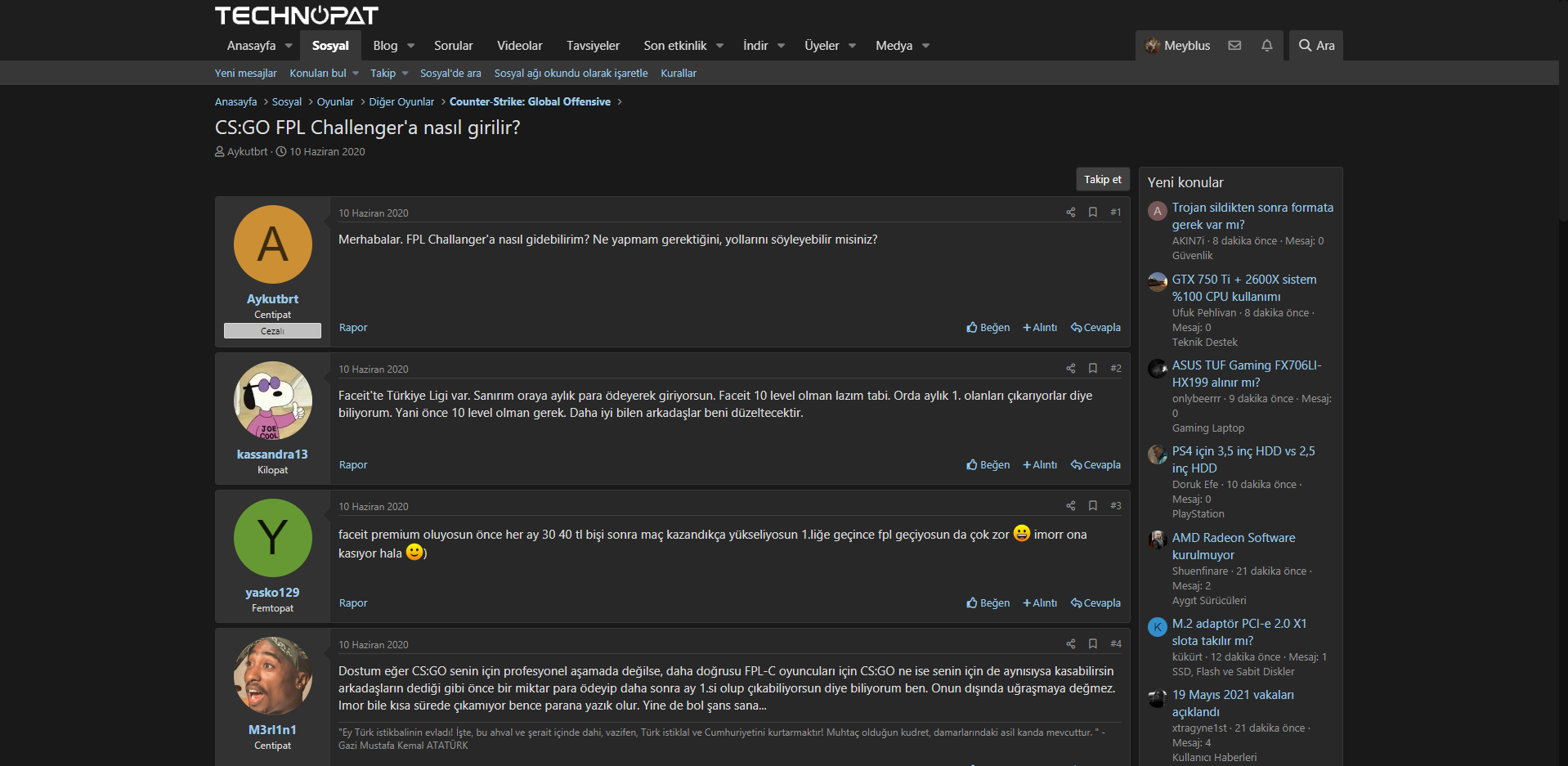Screen dimensions: 1568x766
Task: Click Ufuk Pehlivan's avatar in sidebar
Action: point(1157,283)
